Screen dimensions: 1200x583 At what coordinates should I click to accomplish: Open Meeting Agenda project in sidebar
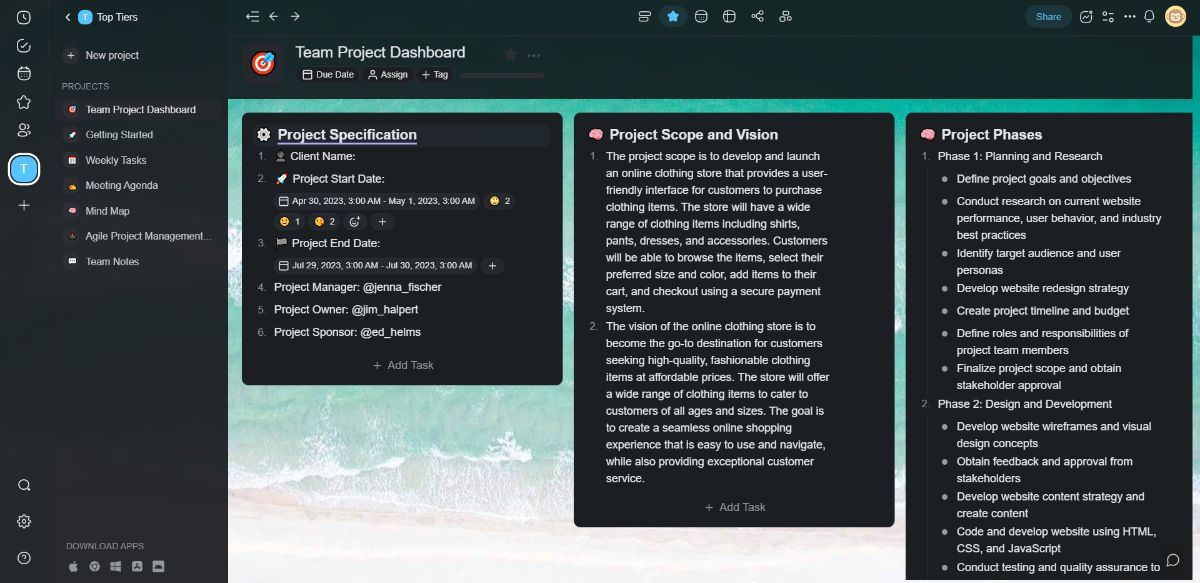122,185
